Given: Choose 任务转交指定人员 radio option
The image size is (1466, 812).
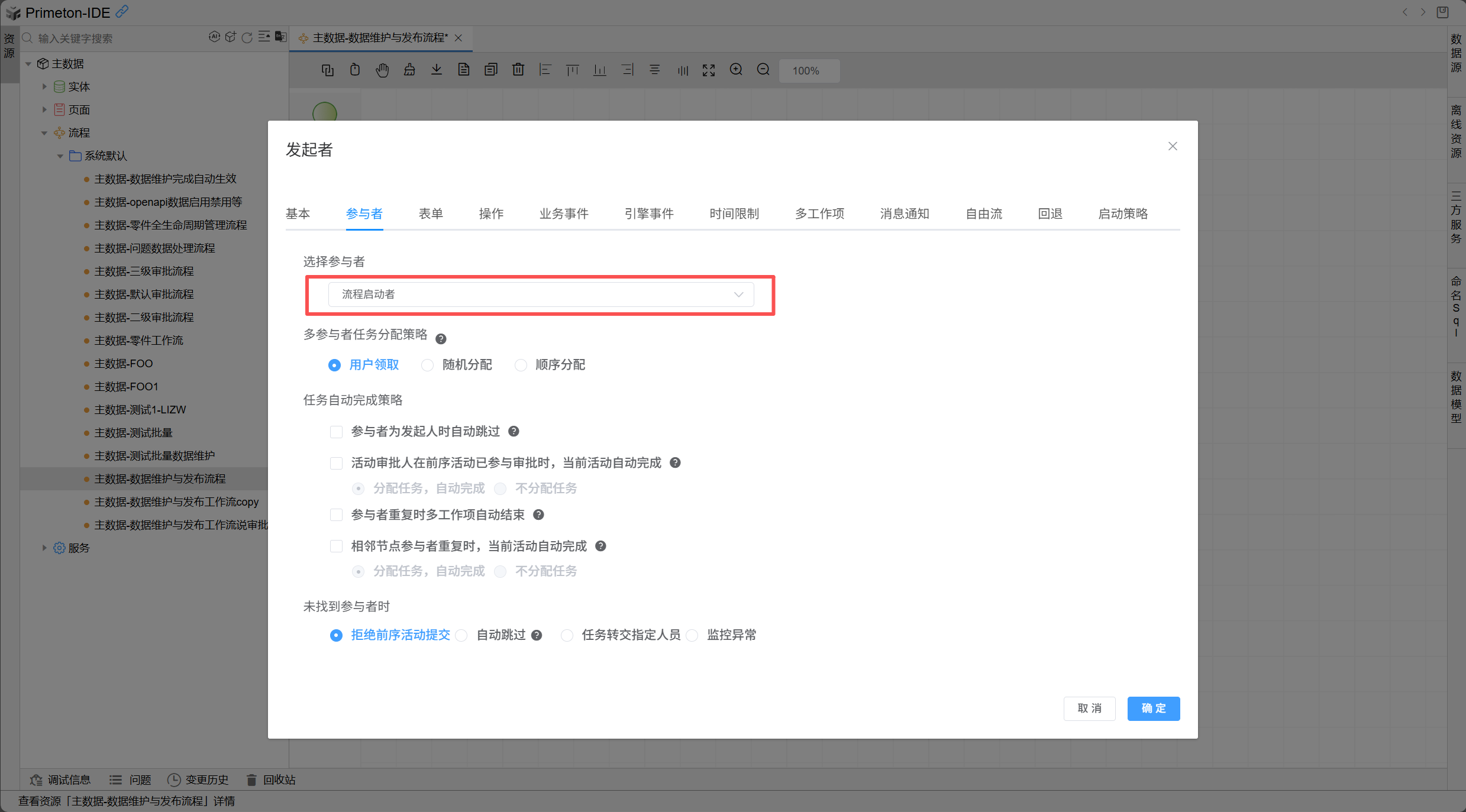Looking at the screenshot, I should [567, 636].
